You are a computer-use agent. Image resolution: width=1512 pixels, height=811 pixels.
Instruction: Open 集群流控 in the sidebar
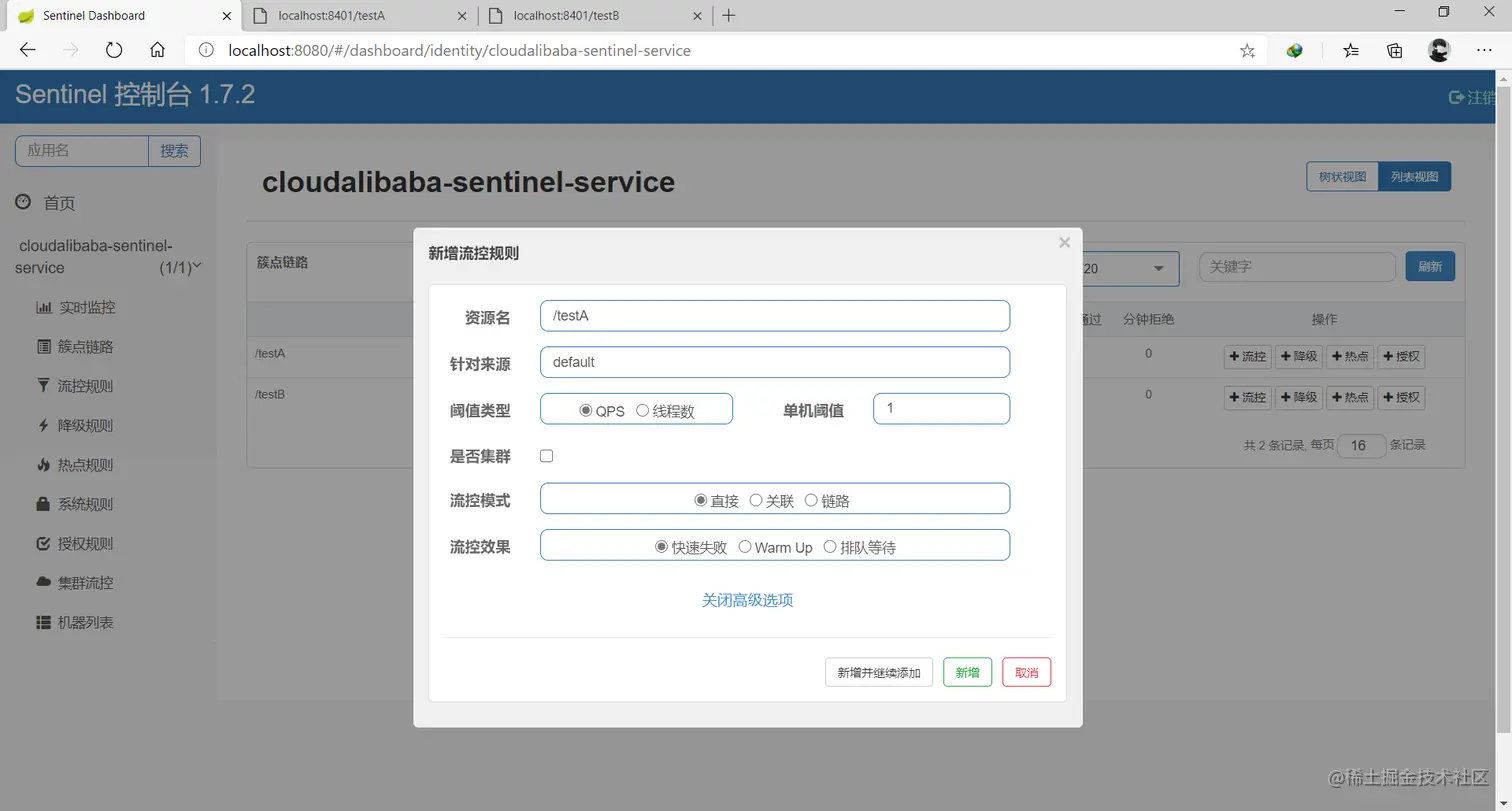tap(75, 583)
